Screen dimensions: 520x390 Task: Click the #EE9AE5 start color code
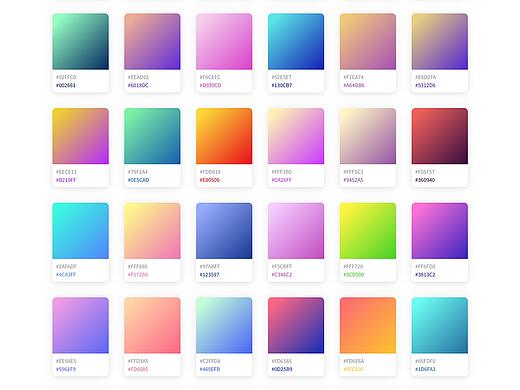click(x=66, y=361)
